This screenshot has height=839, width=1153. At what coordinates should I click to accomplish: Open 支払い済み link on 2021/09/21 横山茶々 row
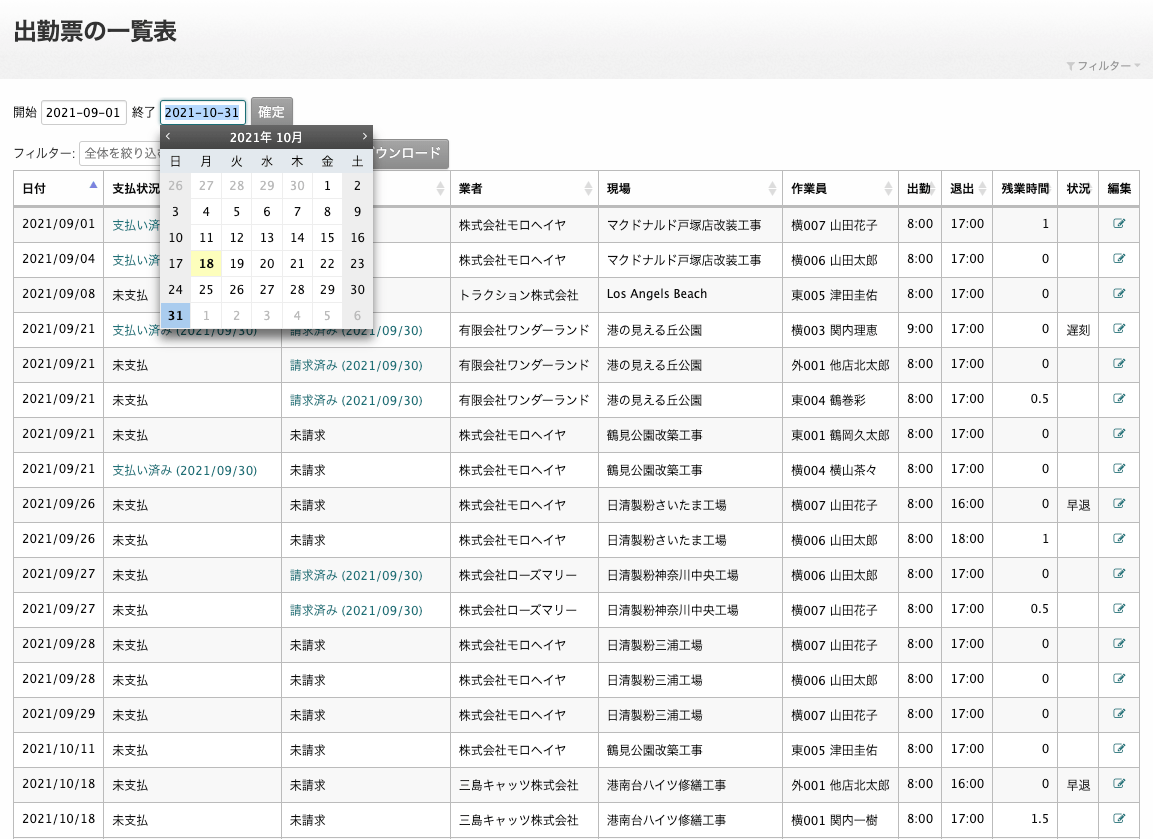click(184, 470)
